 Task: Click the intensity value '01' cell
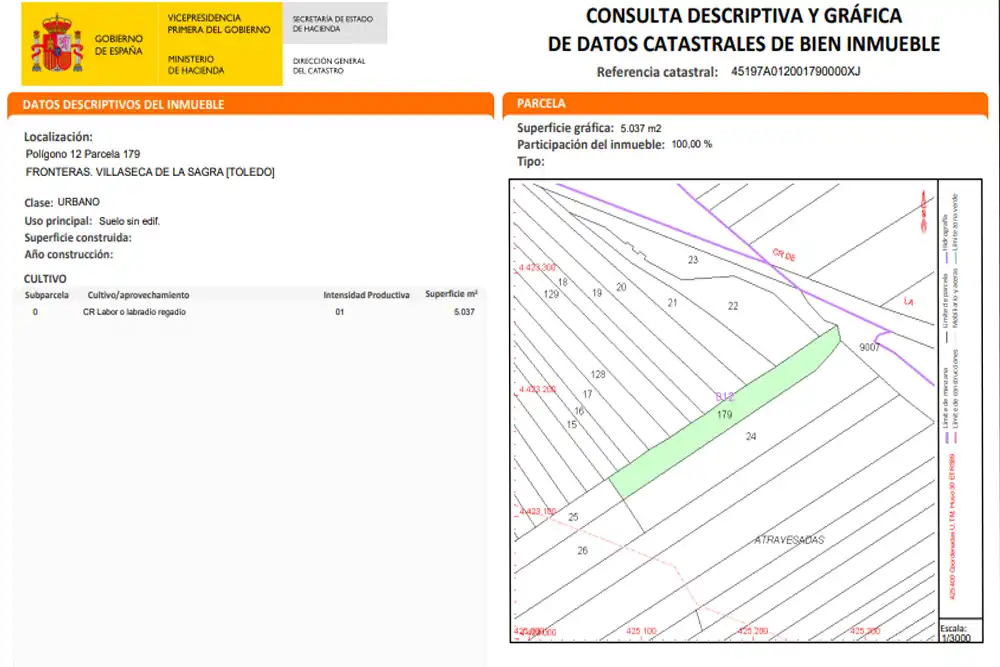point(339,312)
